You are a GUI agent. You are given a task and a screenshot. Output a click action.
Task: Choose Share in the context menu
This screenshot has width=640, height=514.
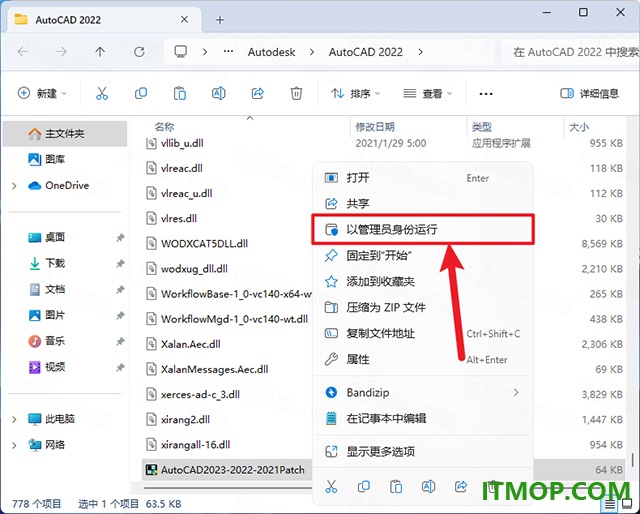(x=423, y=203)
